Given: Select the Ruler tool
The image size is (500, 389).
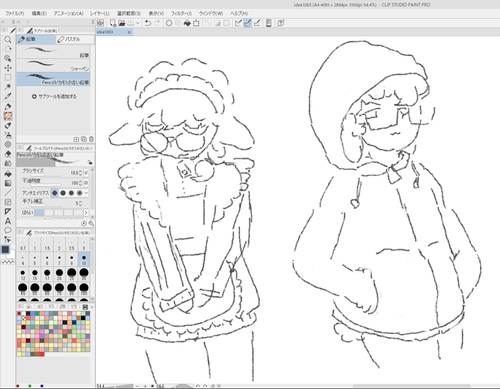Looking at the screenshot, I should [x=8, y=211].
